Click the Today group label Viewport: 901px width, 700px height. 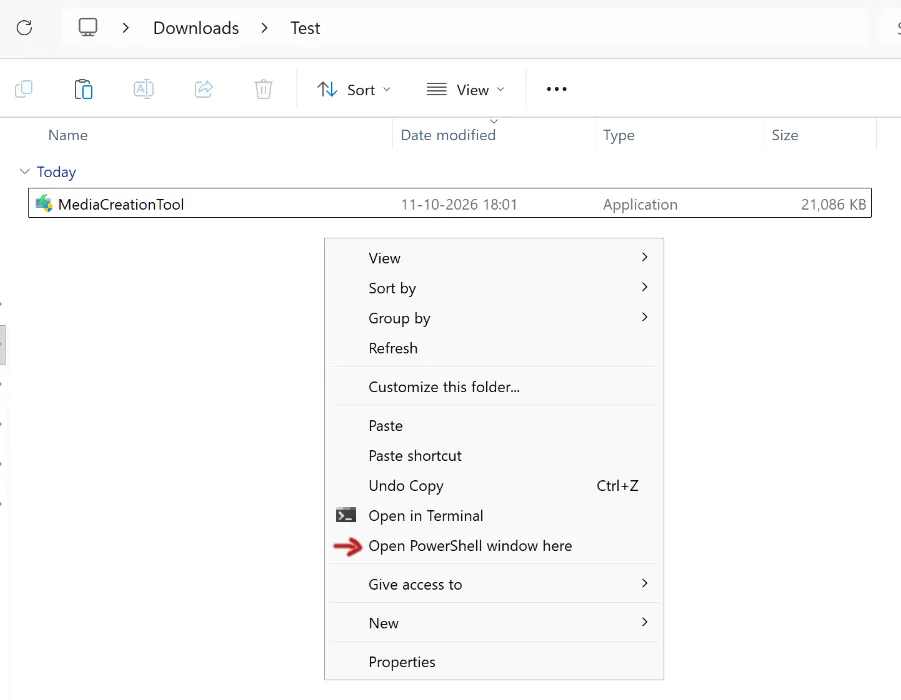point(56,172)
